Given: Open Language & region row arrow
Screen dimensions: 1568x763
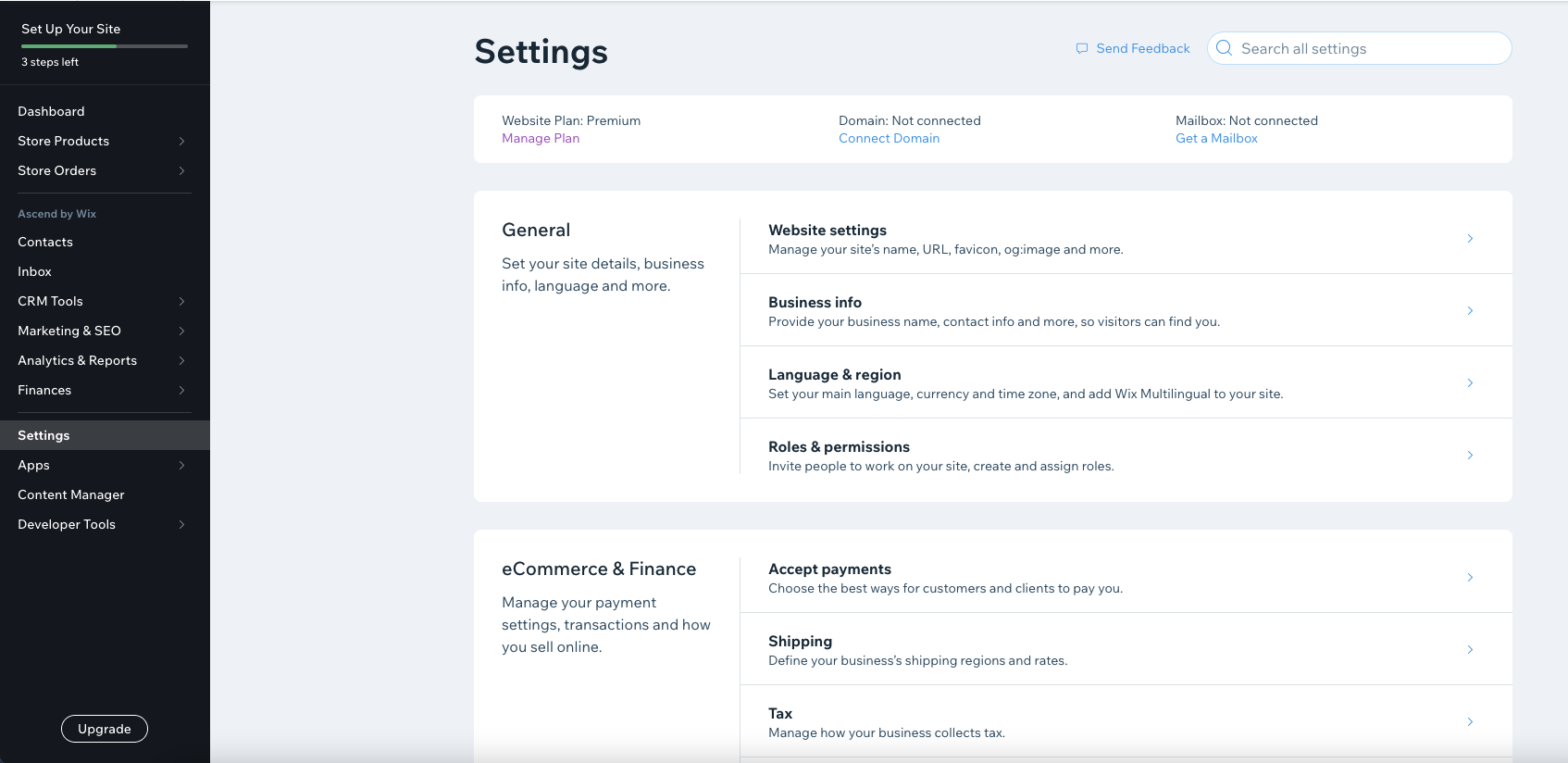Looking at the screenshot, I should click(x=1470, y=382).
